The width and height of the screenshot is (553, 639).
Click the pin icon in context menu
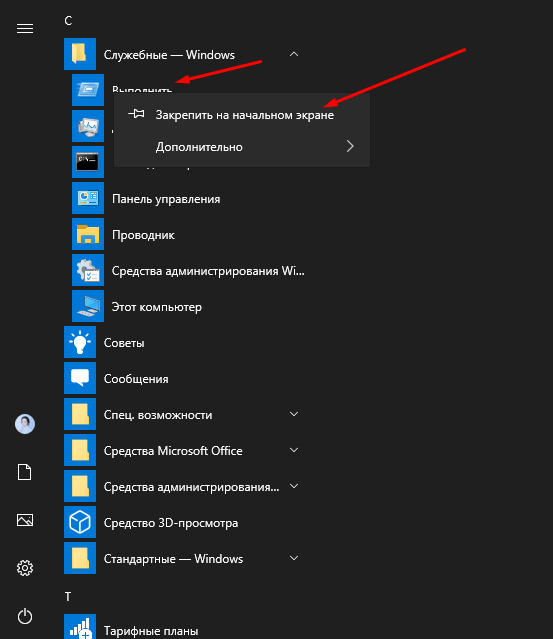click(137, 114)
